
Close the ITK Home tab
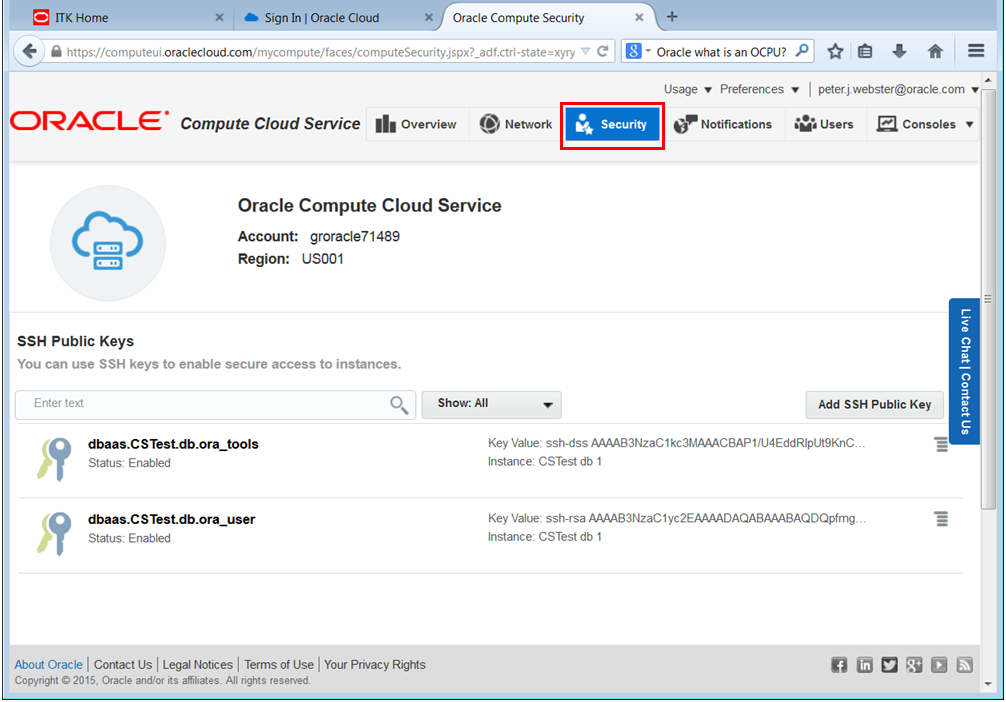click(x=219, y=17)
